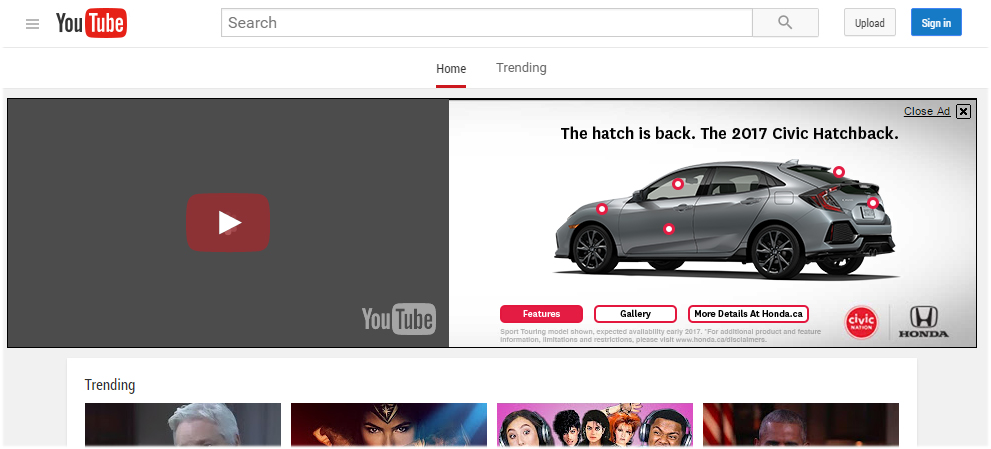Click the X icon to close ad
Image resolution: width=991 pixels, height=449 pixels.
(963, 111)
